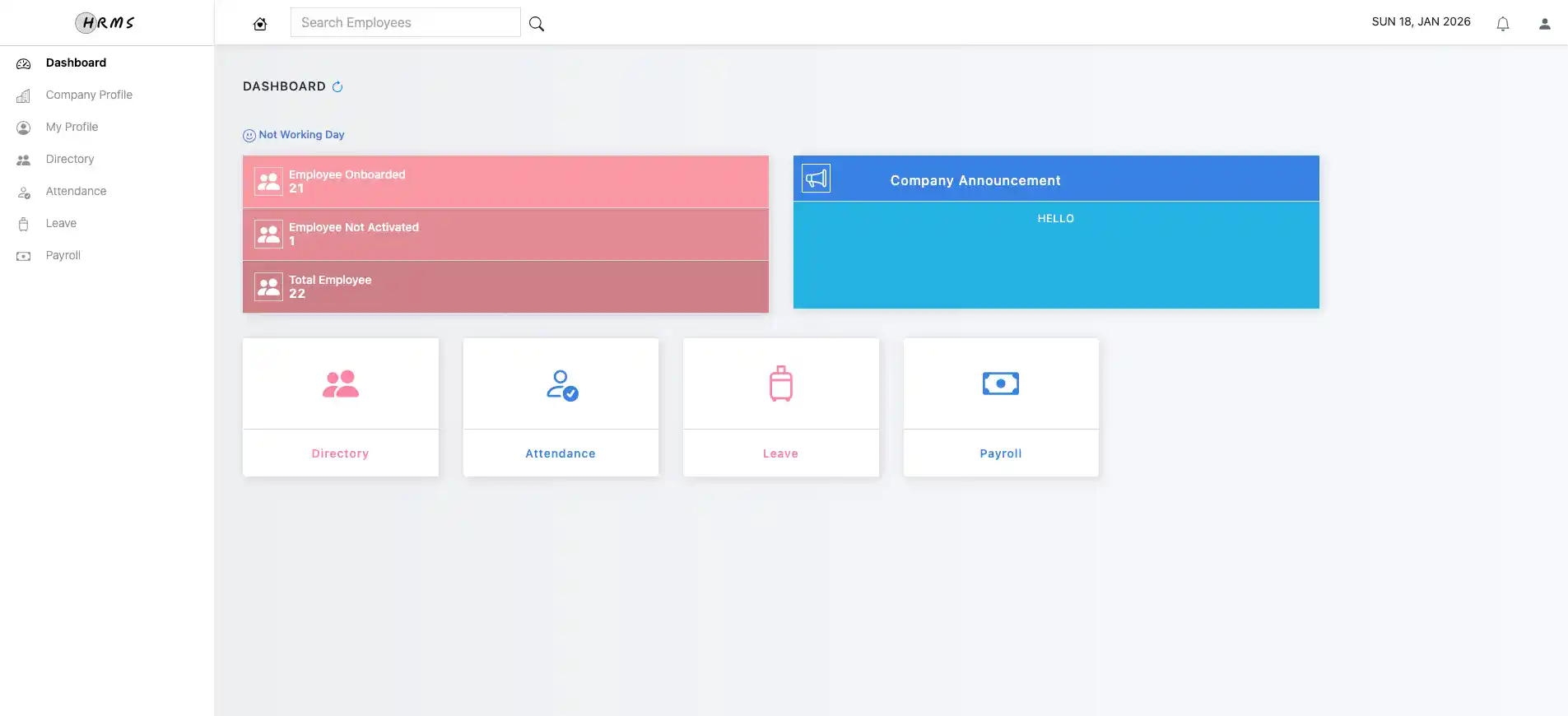Click the Directory people icon in sidebar
This screenshot has width=1568, height=716.
[24, 160]
